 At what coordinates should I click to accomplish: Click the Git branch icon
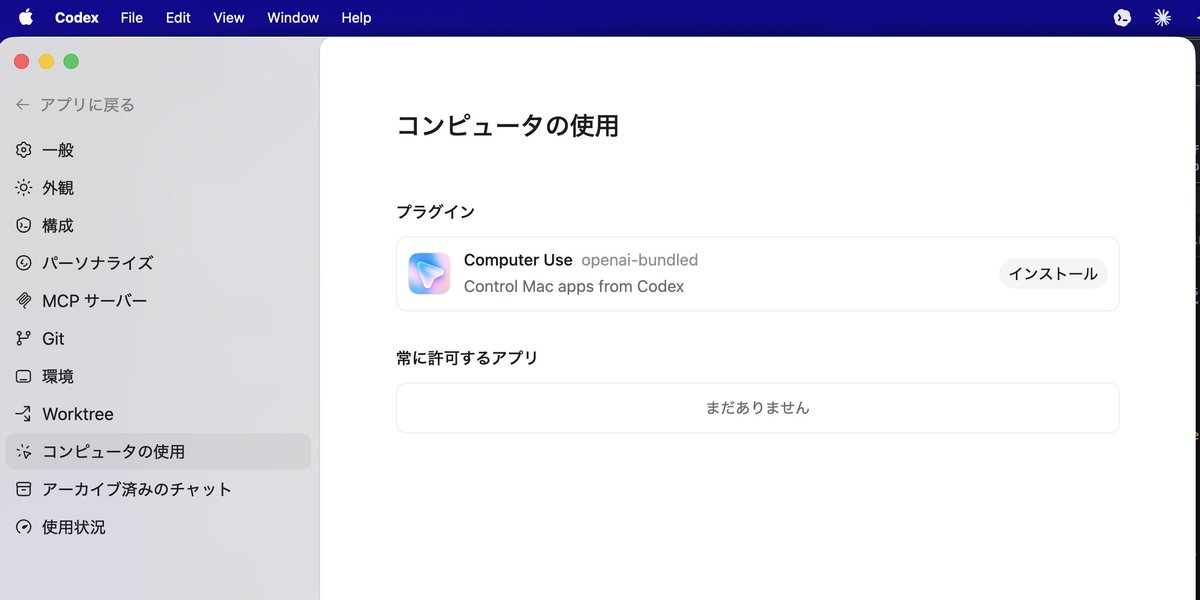[24, 339]
